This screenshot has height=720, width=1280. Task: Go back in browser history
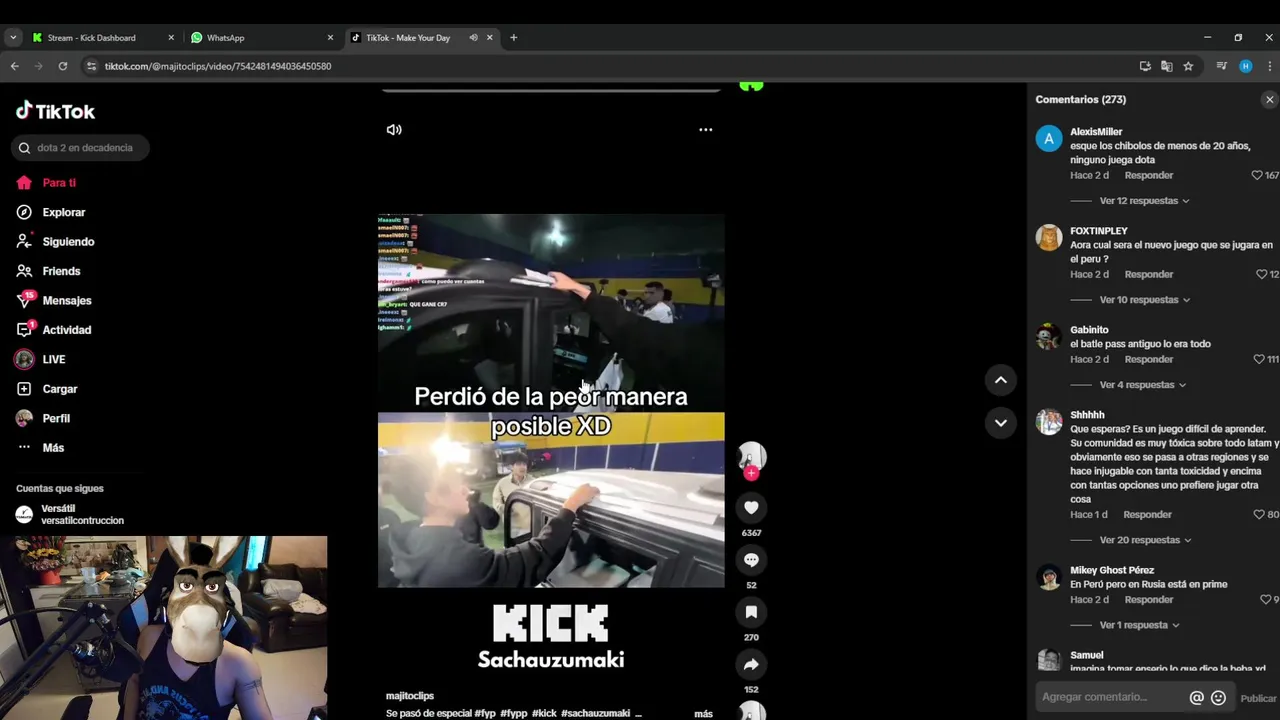[x=14, y=66]
